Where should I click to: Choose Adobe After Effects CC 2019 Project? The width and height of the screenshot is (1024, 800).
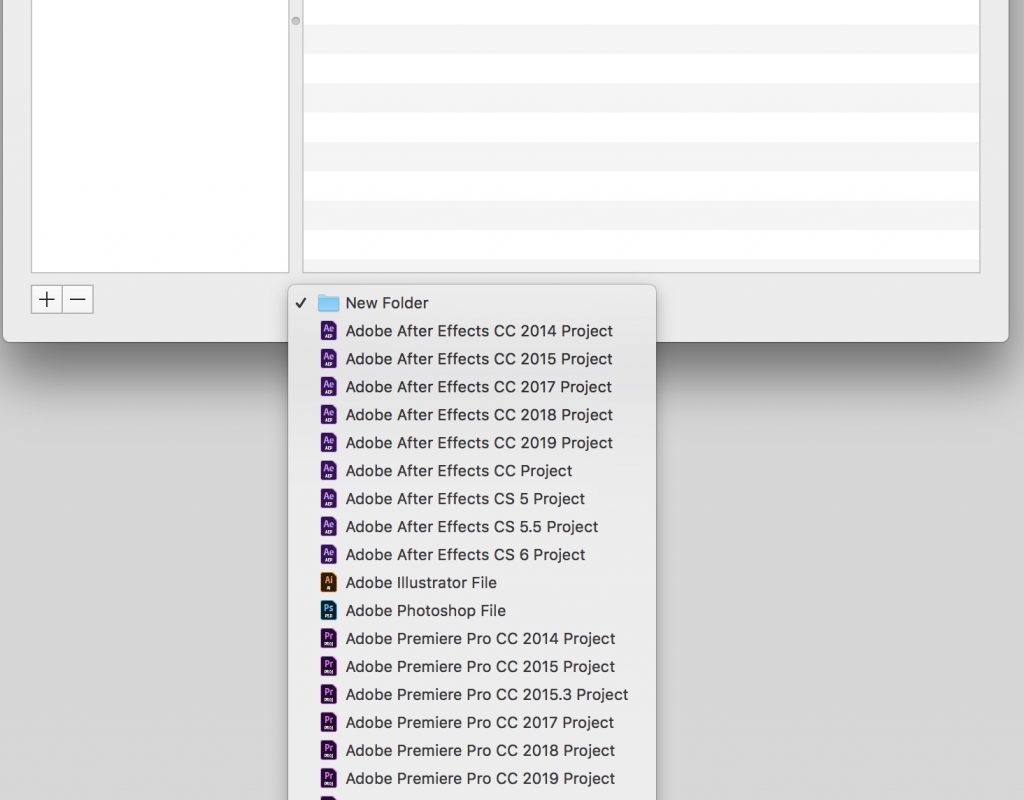(x=472, y=443)
